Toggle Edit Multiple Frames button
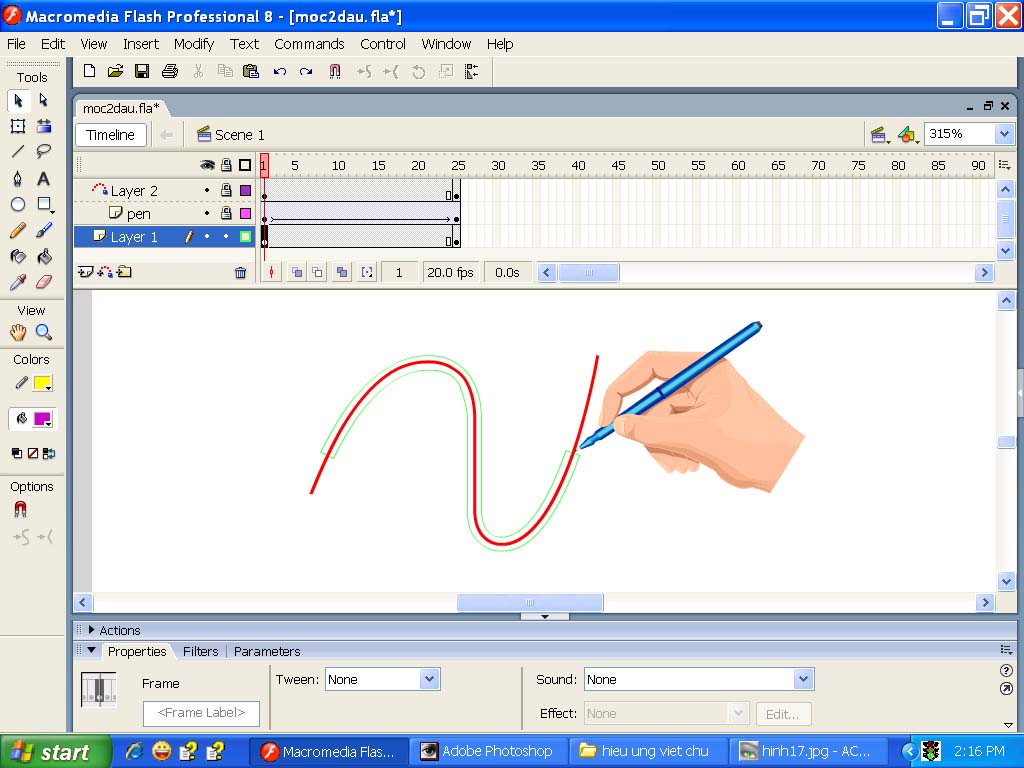Viewport: 1024px width, 768px height. pos(342,272)
